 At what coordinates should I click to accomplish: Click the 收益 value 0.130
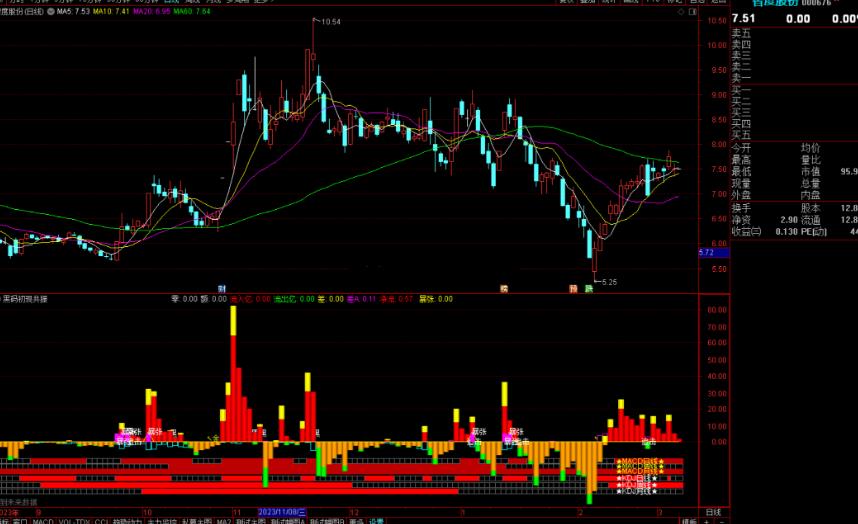coord(786,232)
